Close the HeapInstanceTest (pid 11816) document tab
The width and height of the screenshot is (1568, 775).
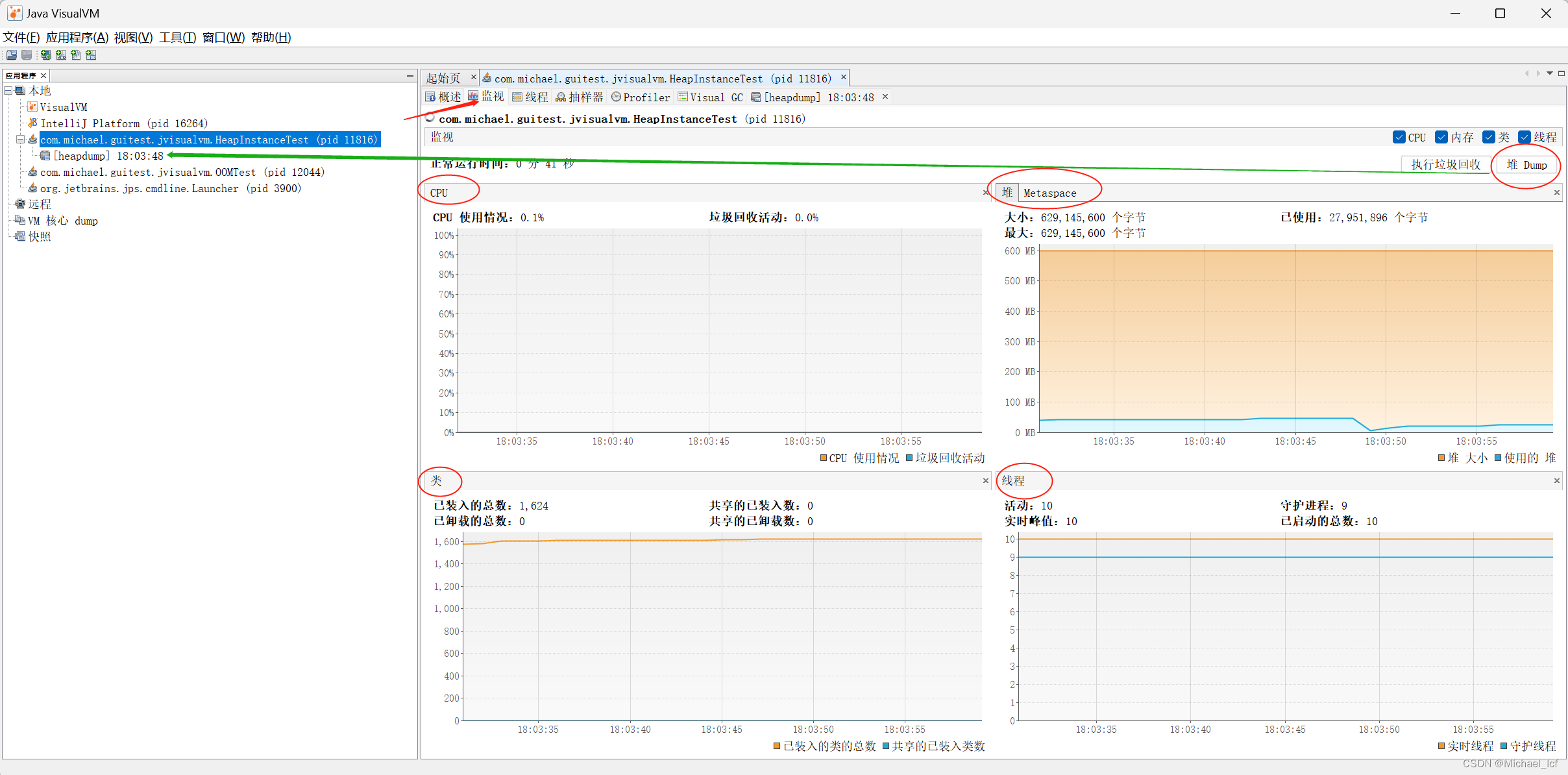pyautogui.click(x=844, y=77)
